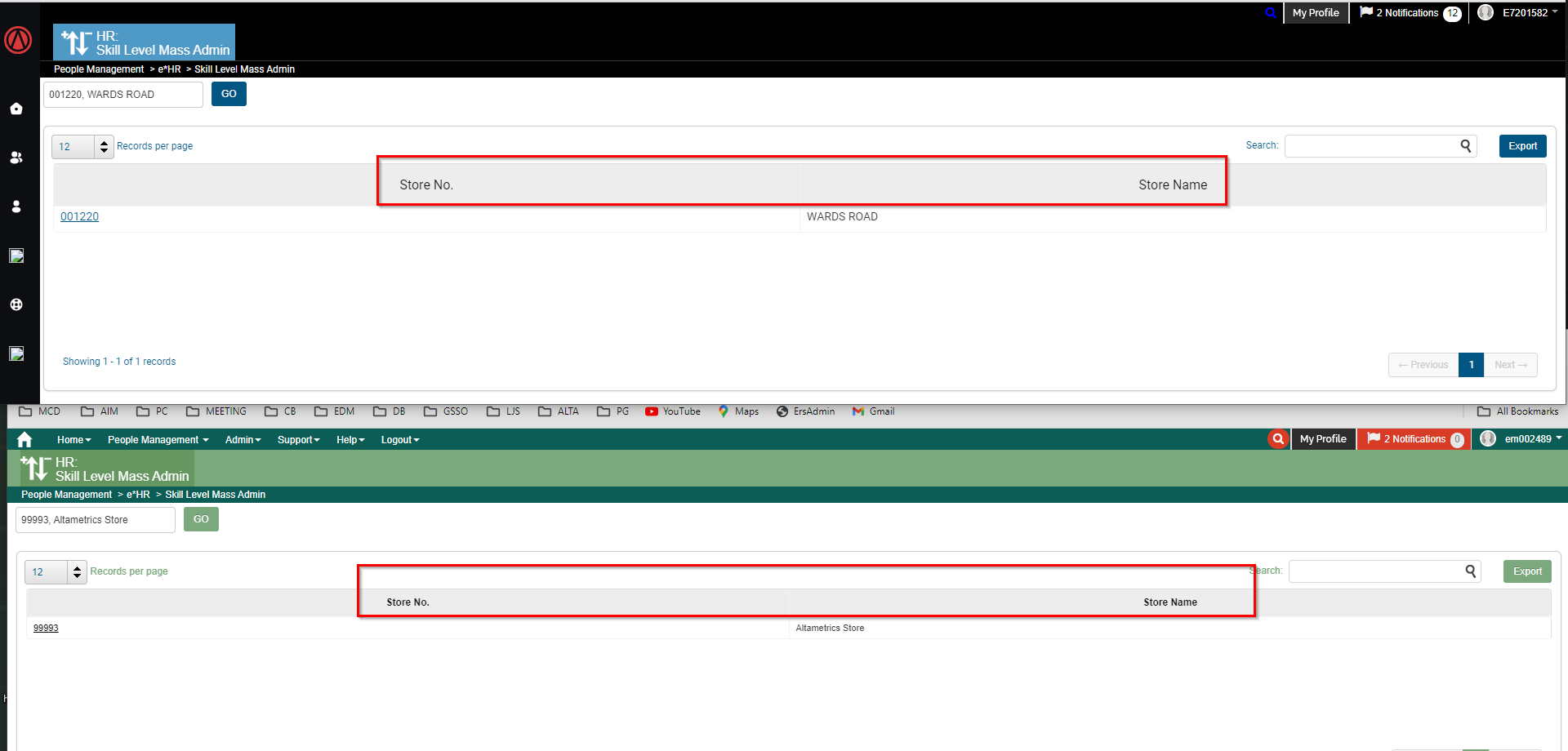The image size is (1568, 751).
Task: Click the search magnifier inside top table search box
Action: 1466,146
